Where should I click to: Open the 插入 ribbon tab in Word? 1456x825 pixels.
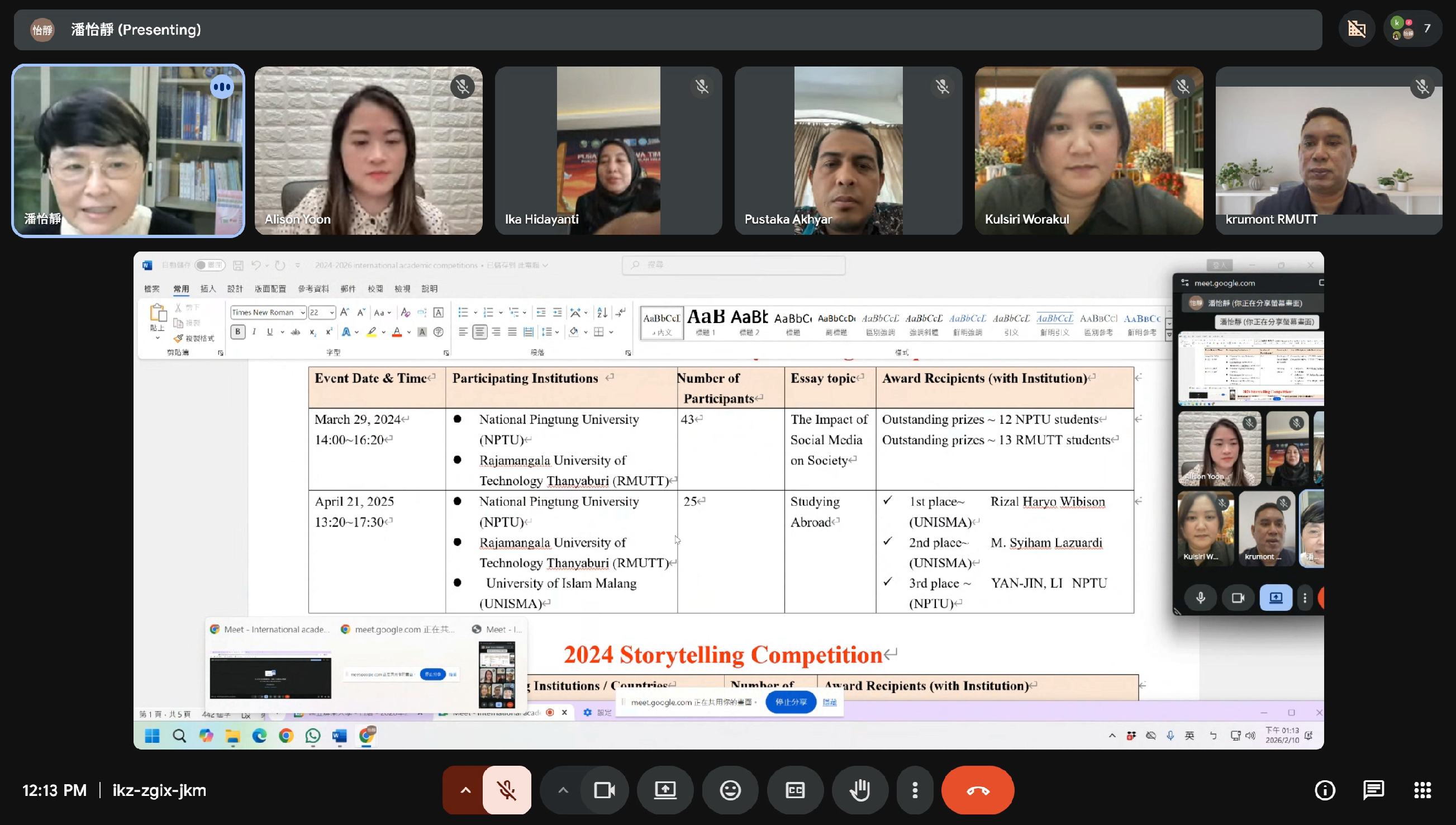tap(208, 289)
